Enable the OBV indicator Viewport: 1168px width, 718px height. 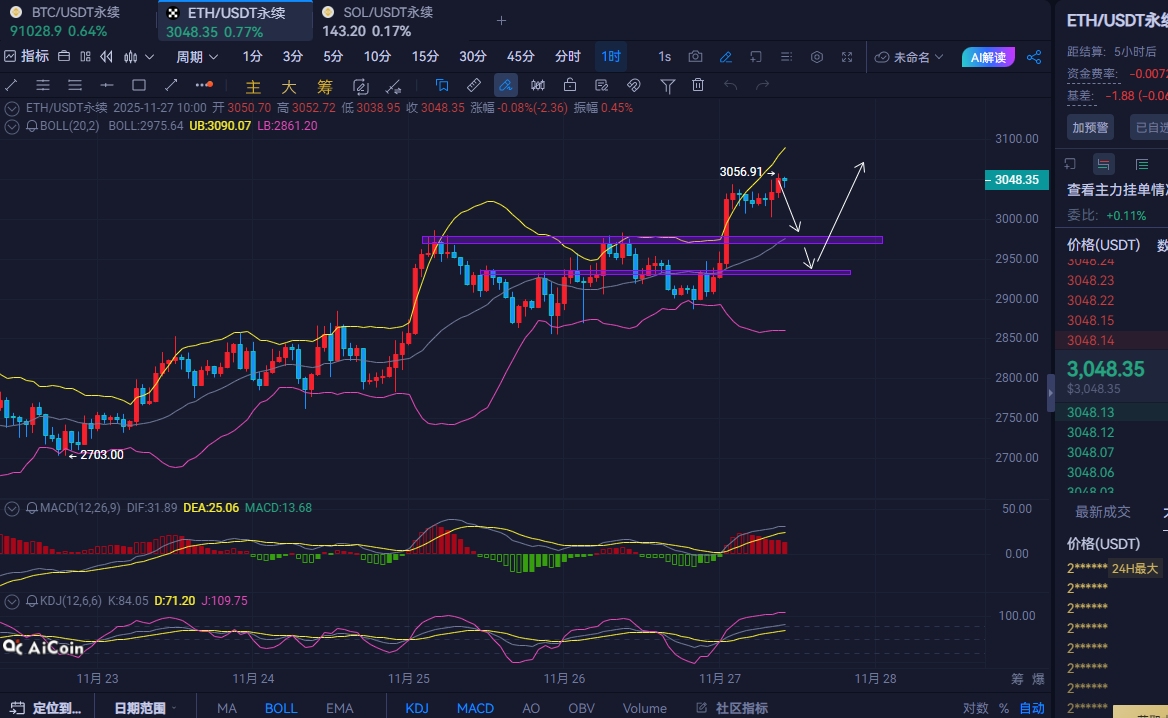[x=582, y=708]
